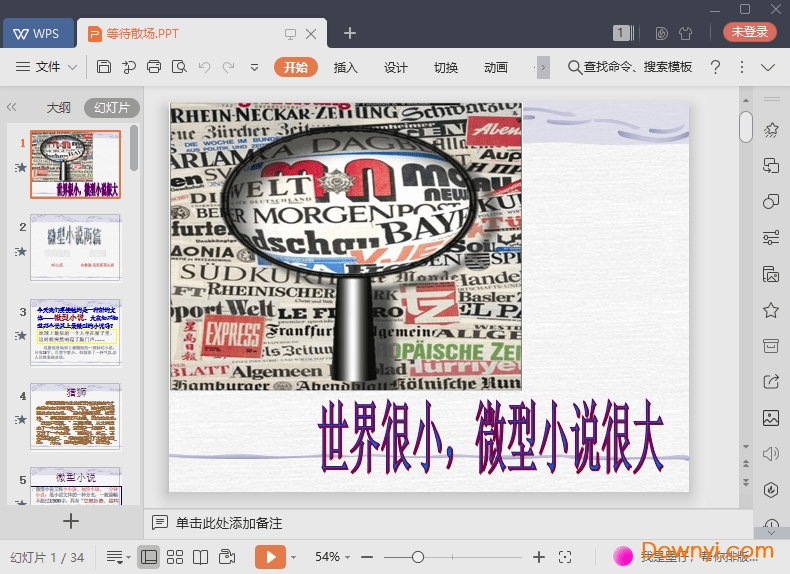790x574 pixels.
Task: Select the 切换 ribbon tab
Action: (446, 67)
